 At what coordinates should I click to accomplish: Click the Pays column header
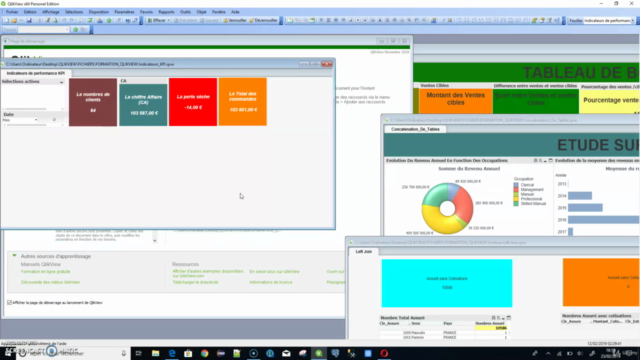[x=448, y=323]
